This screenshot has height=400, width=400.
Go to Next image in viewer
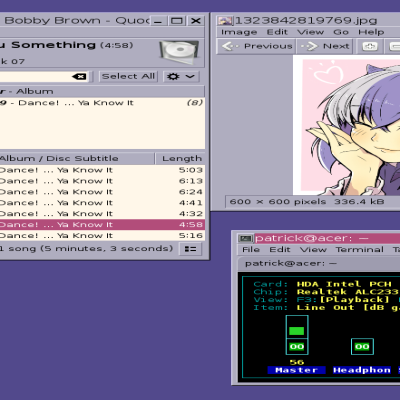click(x=324, y=46)
